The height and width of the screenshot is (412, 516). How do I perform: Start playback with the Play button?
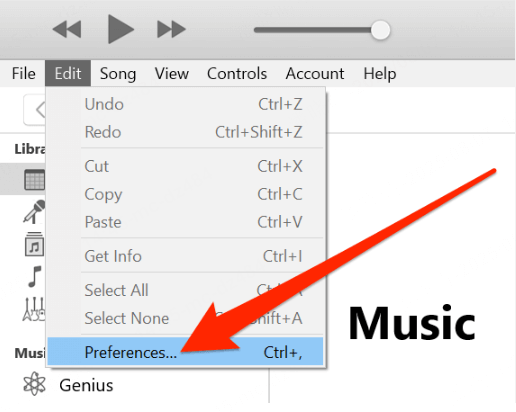(121, 29)
